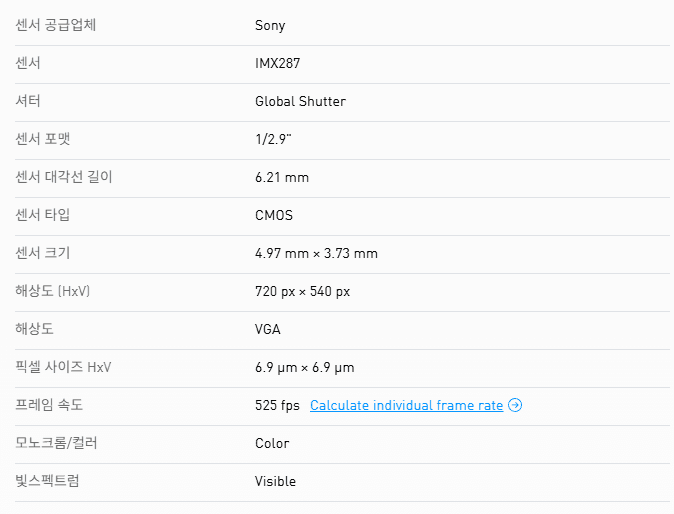Select the 6.21 mm diagonal value
Image resolution: width=674 pixels, height=514 pixels.
(282, 177)
